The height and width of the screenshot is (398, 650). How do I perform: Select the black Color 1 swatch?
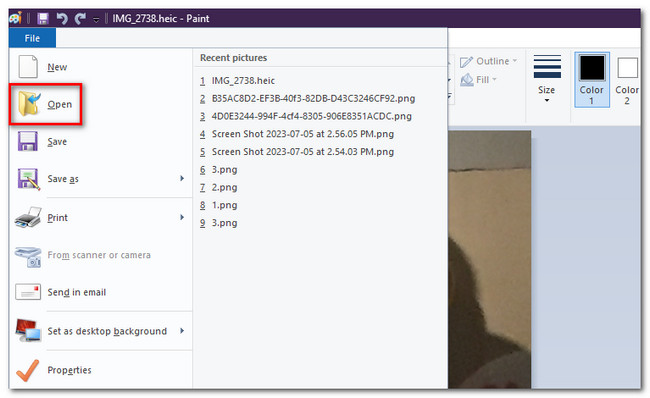click(x=592, y=68)
